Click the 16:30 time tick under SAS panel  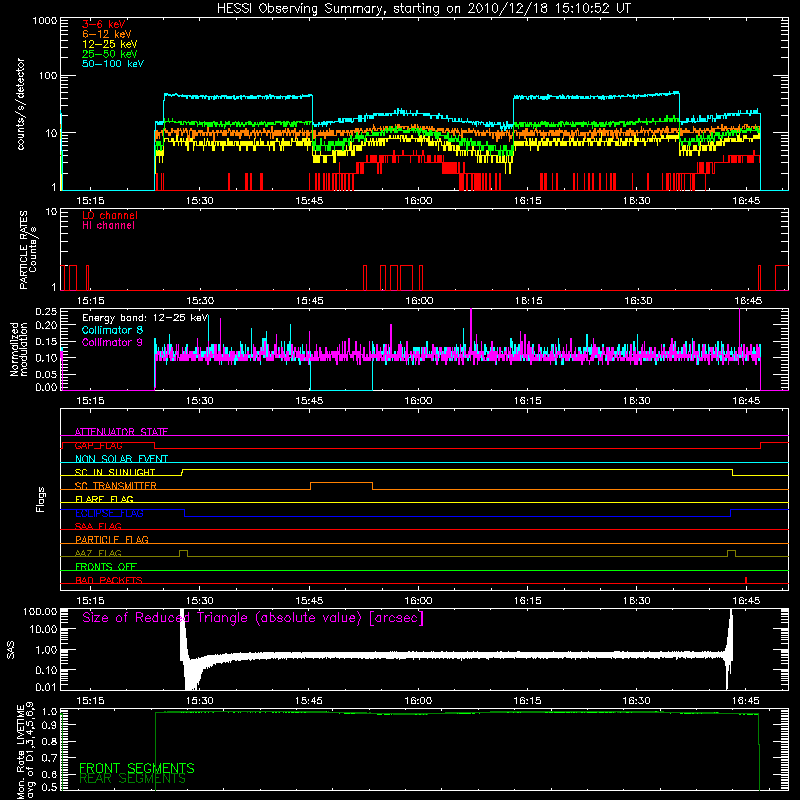tap(637, 701)
